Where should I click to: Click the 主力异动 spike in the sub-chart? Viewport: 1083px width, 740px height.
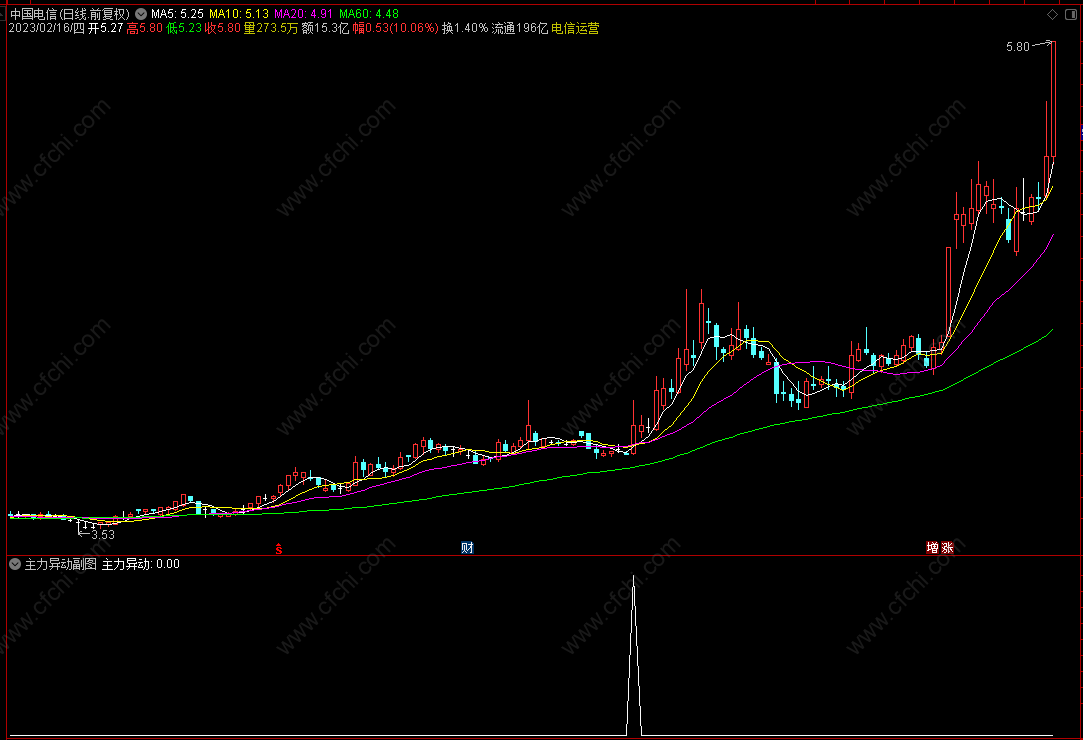(633, 655)
